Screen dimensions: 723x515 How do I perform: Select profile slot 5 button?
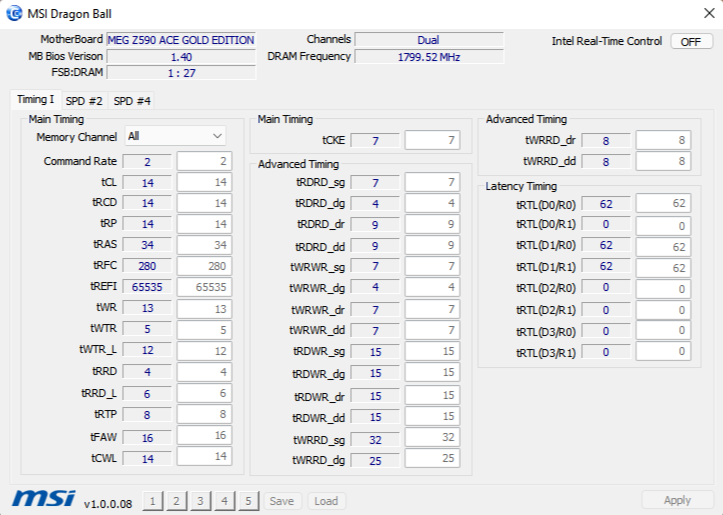[x=249, y=501]
